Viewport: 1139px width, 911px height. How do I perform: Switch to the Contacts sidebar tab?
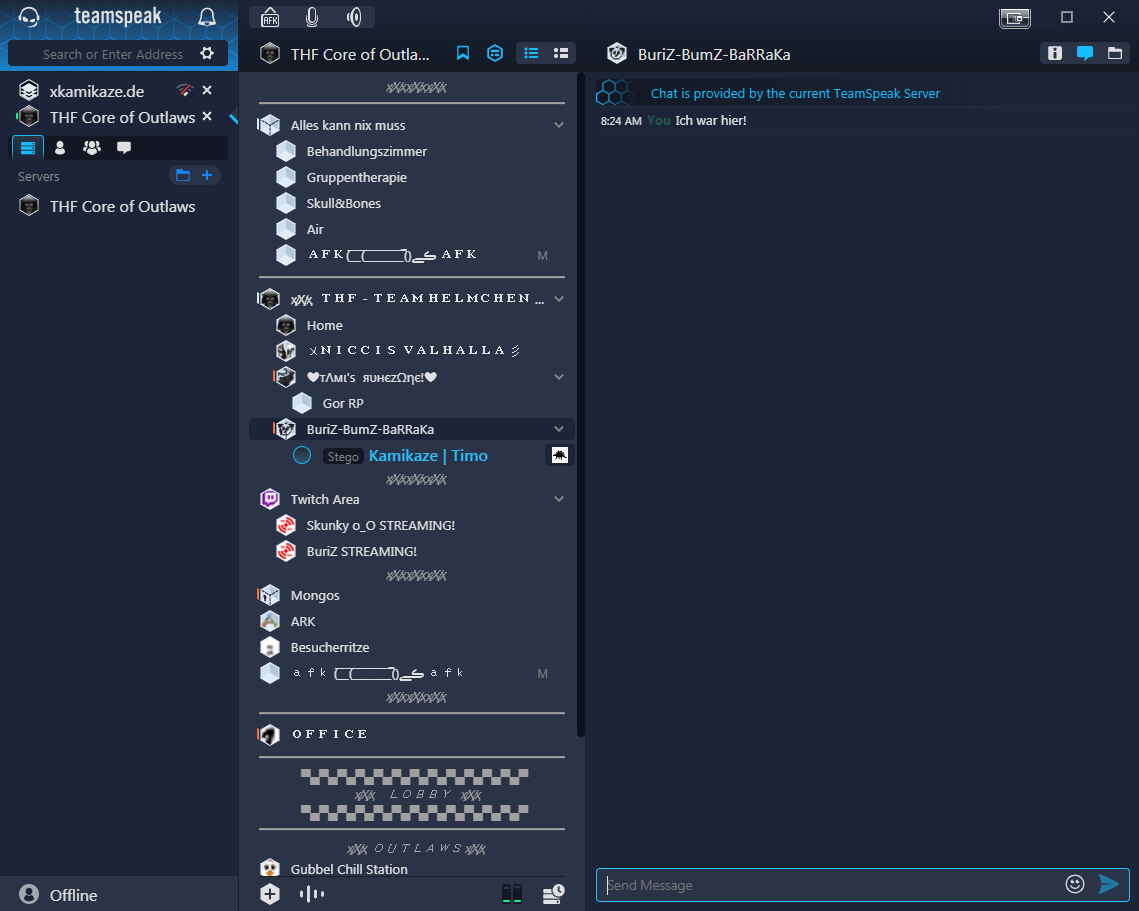click(60, 147)
